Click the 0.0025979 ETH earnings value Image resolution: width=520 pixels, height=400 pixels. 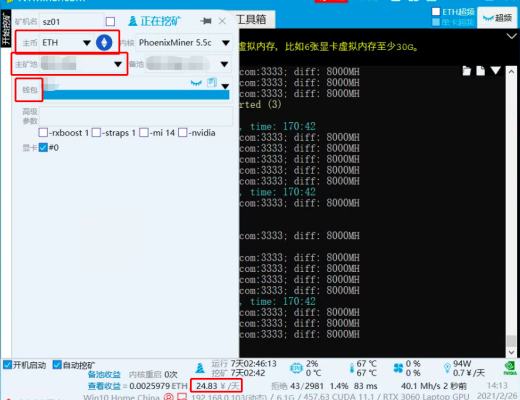[158, 386]
